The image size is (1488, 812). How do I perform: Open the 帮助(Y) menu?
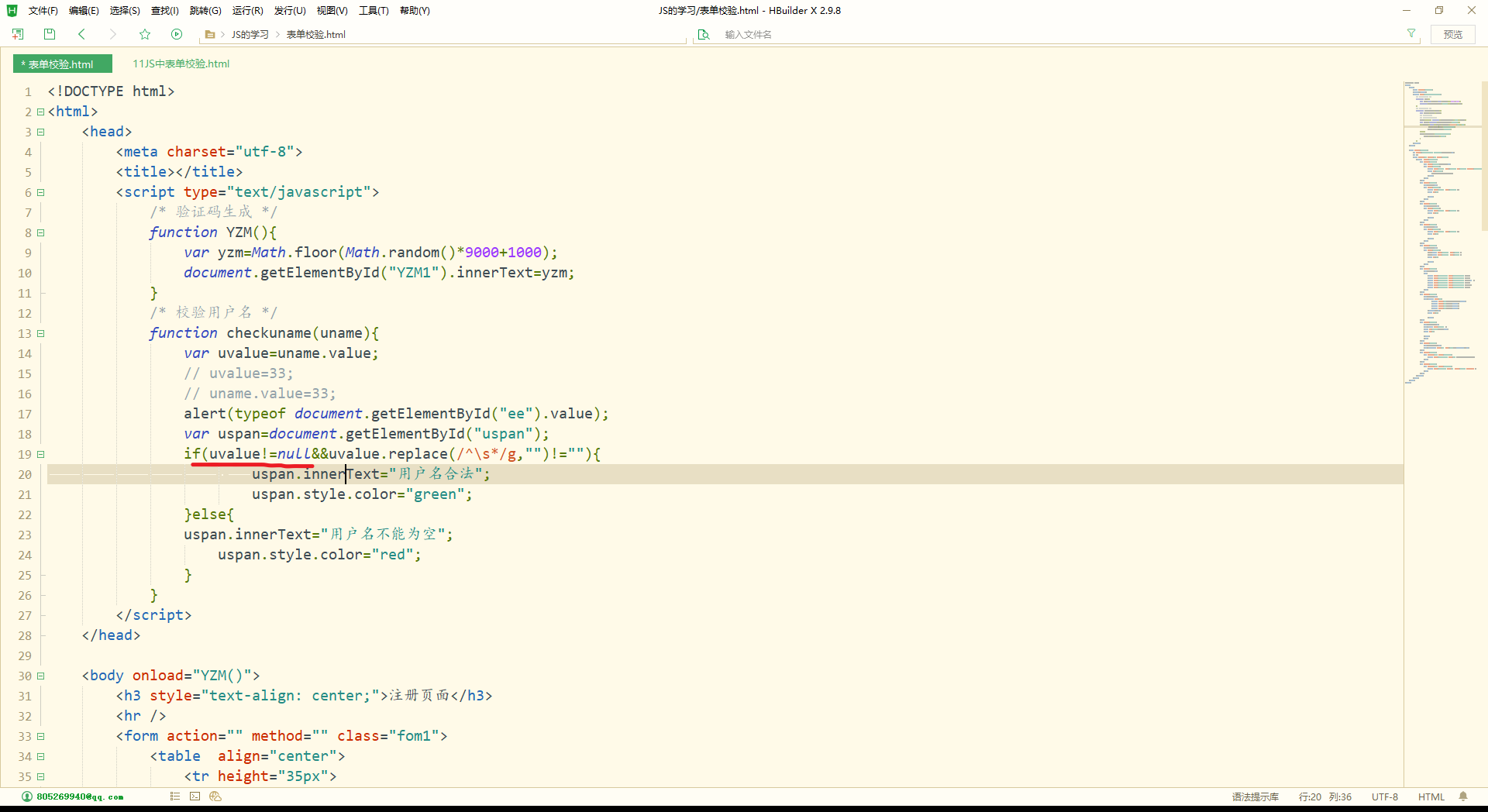point(415,11)
